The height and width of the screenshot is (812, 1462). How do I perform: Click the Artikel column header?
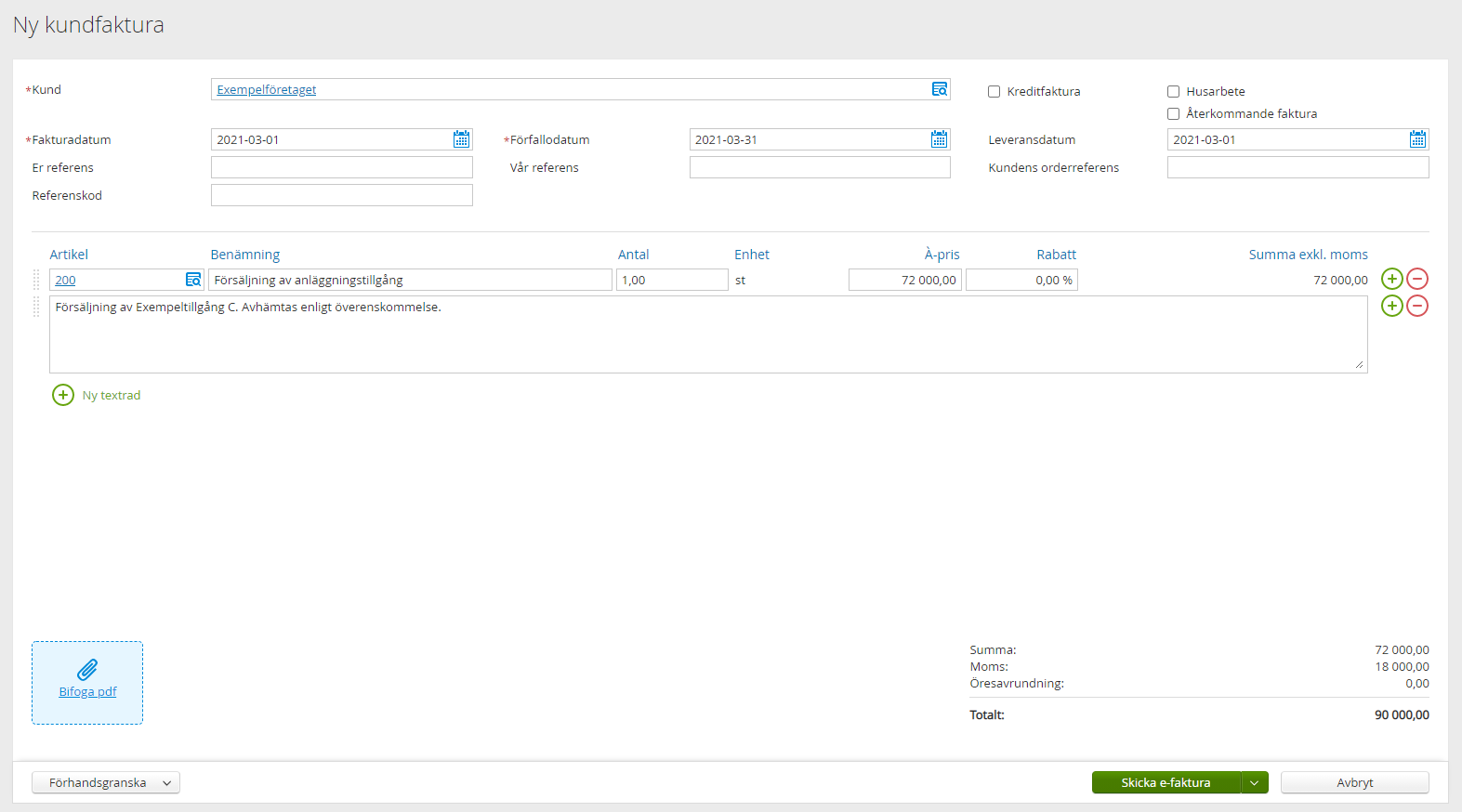69,255
